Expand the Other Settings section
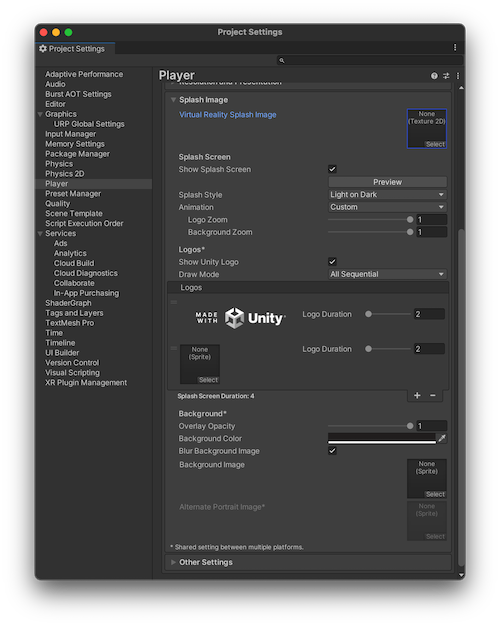Screen dimensions: 500x626 [173, 562]
